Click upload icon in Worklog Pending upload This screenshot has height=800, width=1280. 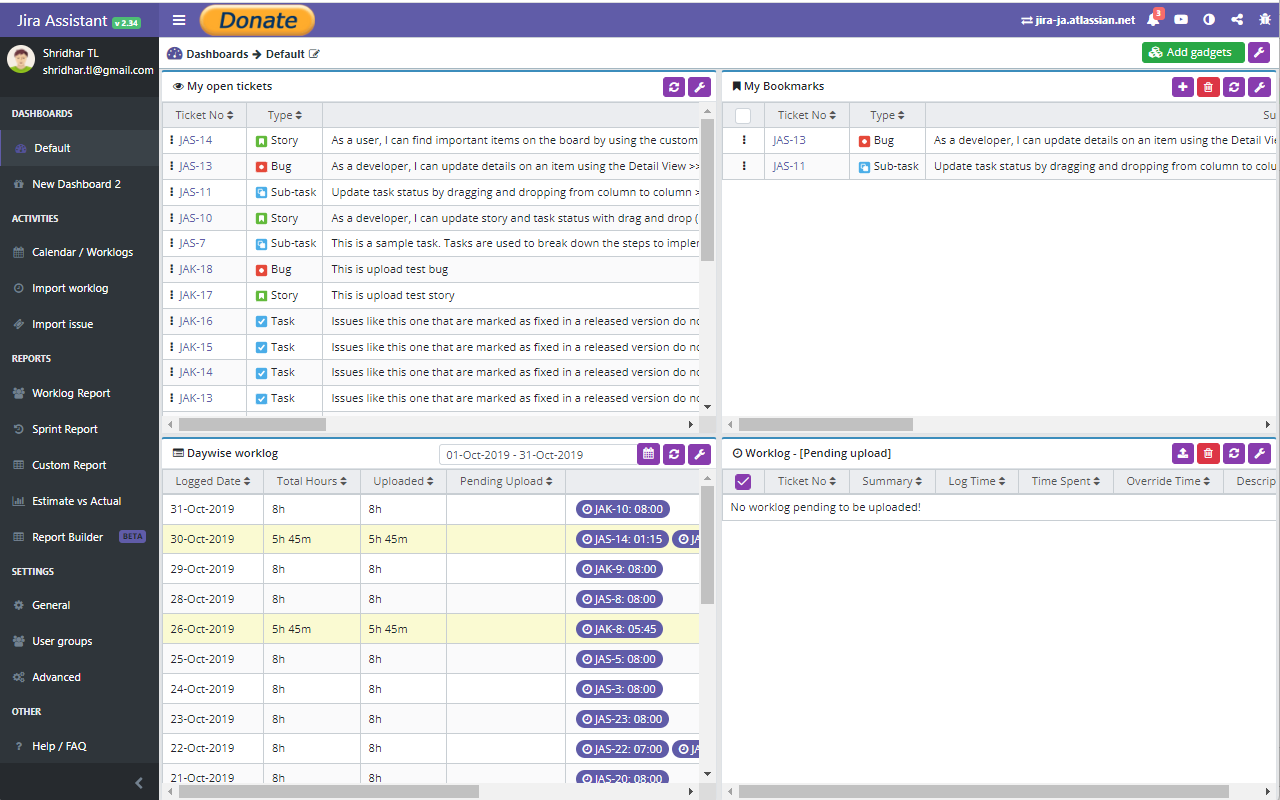(x=1183, y=454)
